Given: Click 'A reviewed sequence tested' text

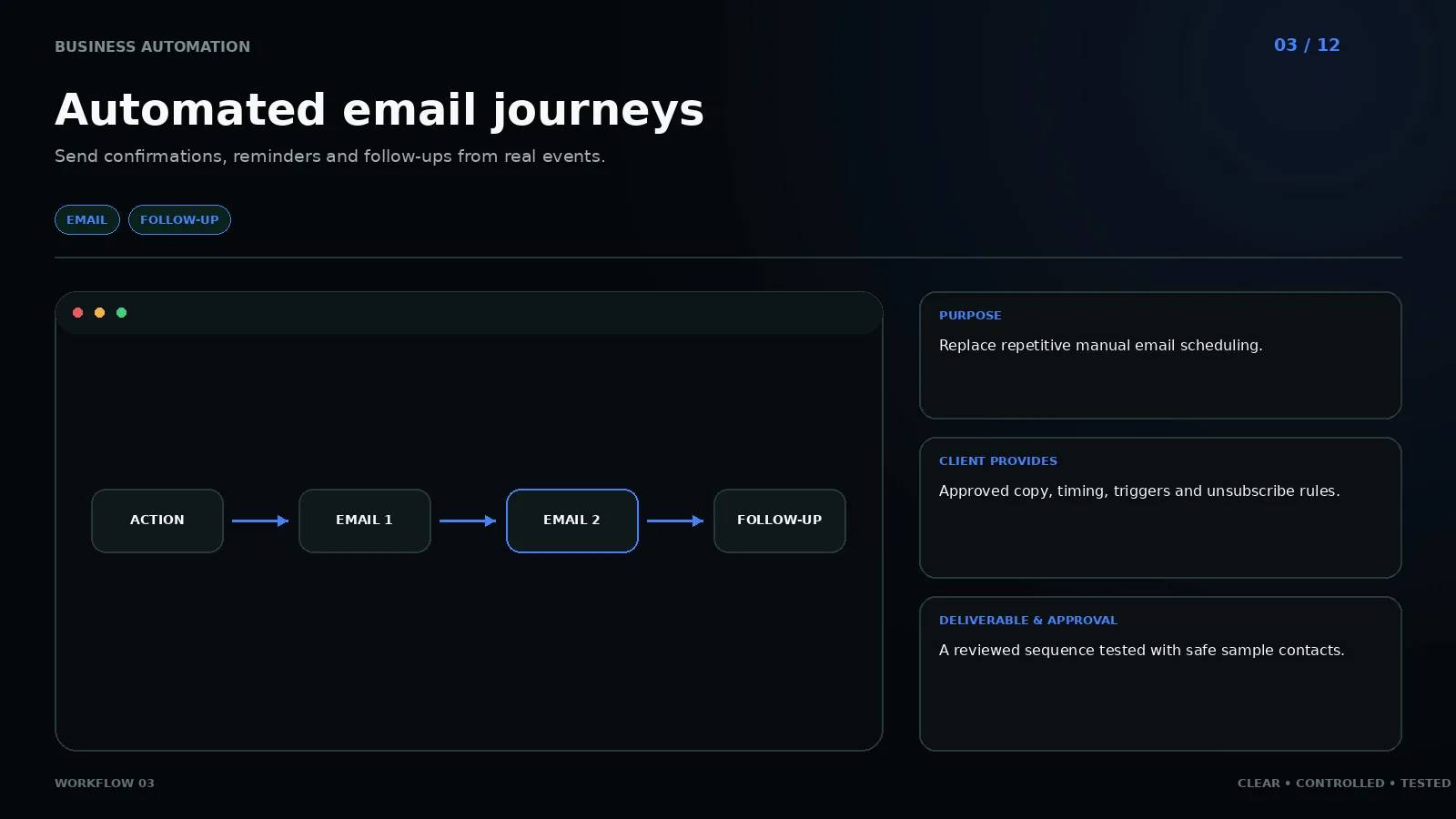Looking at the screenshot, I should point(1042,651).
